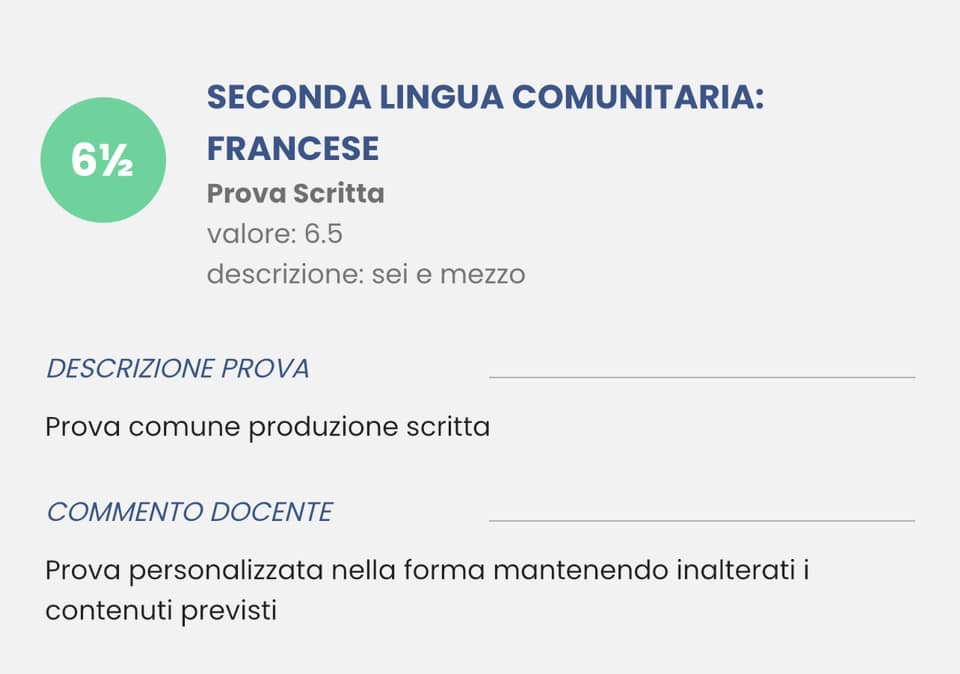This screenshot has height=674, width=960.
Task: Click the word mantenendo in teacher comment
Action: 580,570
